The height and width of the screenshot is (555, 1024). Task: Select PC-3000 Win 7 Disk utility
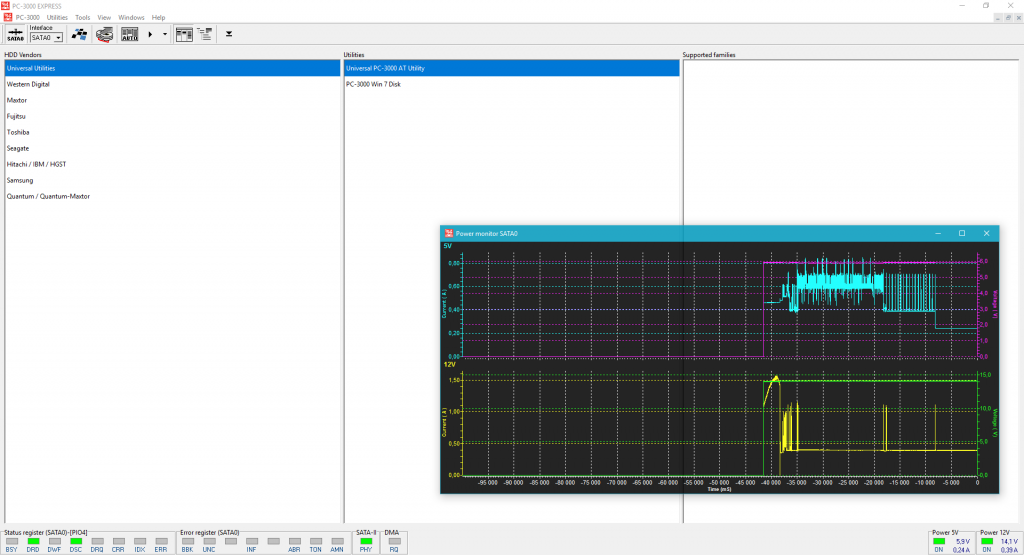click(373, 84)
